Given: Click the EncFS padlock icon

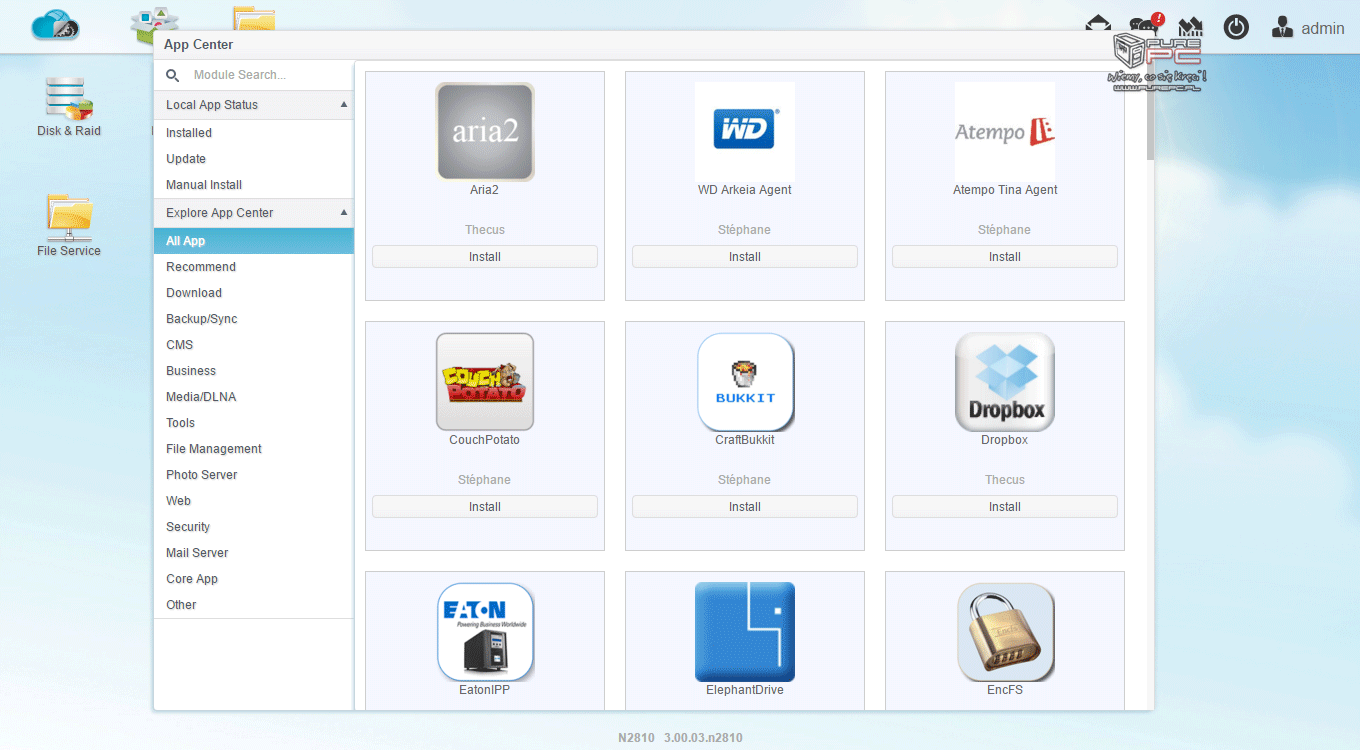Looking at the screenshot, I should click(1004, 632).
